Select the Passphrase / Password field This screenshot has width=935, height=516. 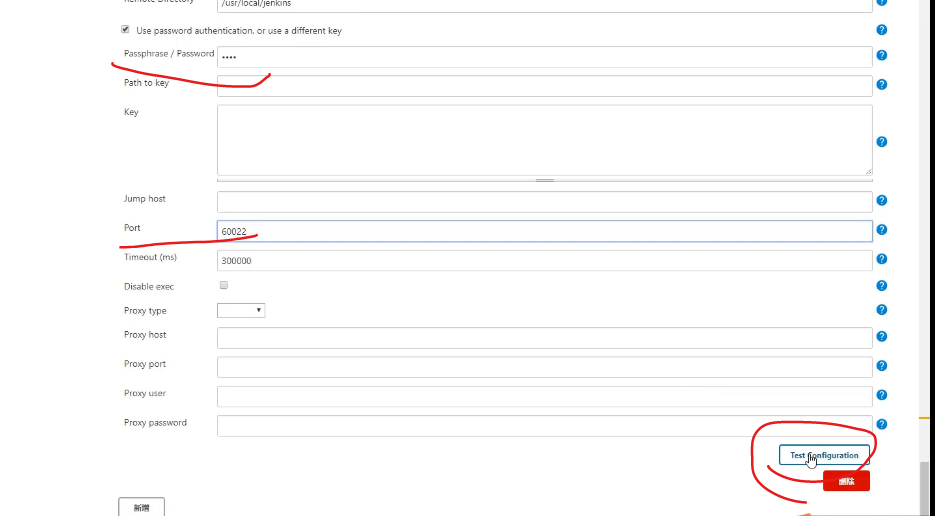(544, 57)
